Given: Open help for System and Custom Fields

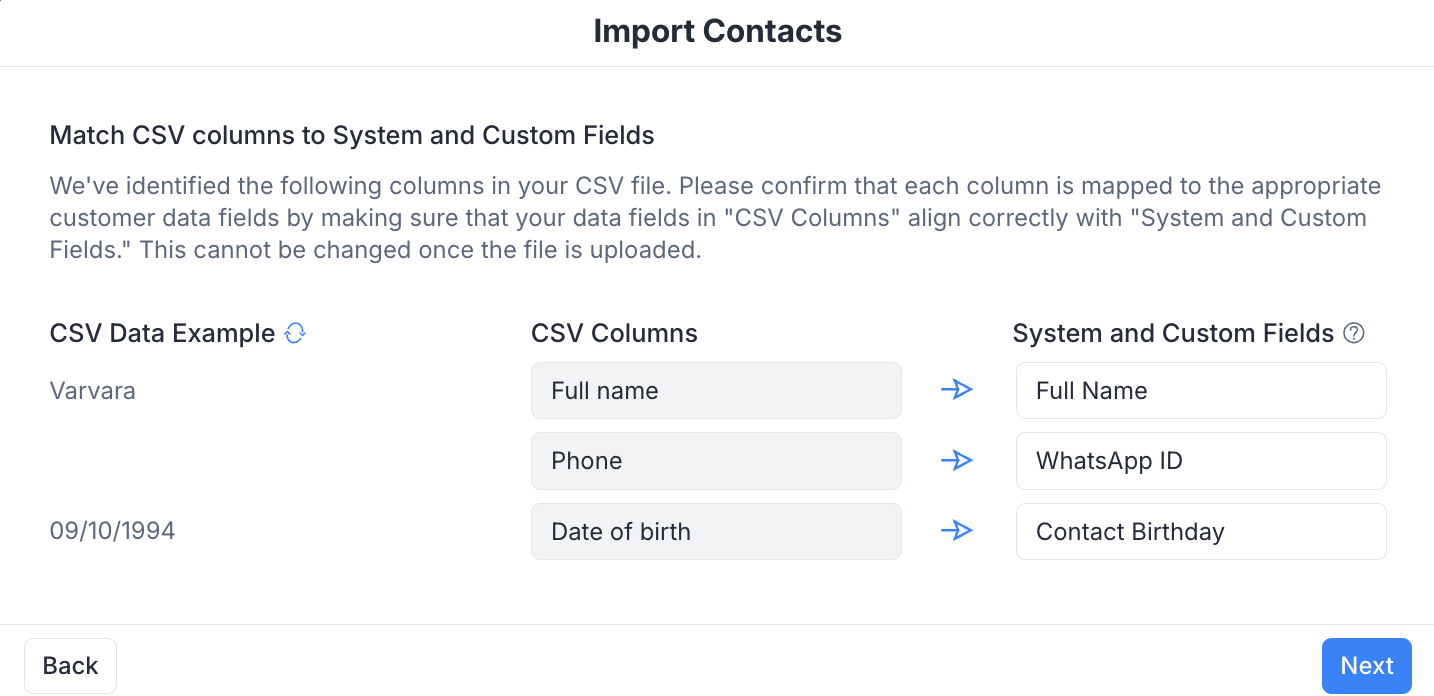Looking at the screenshot, I should [1354, 333].
